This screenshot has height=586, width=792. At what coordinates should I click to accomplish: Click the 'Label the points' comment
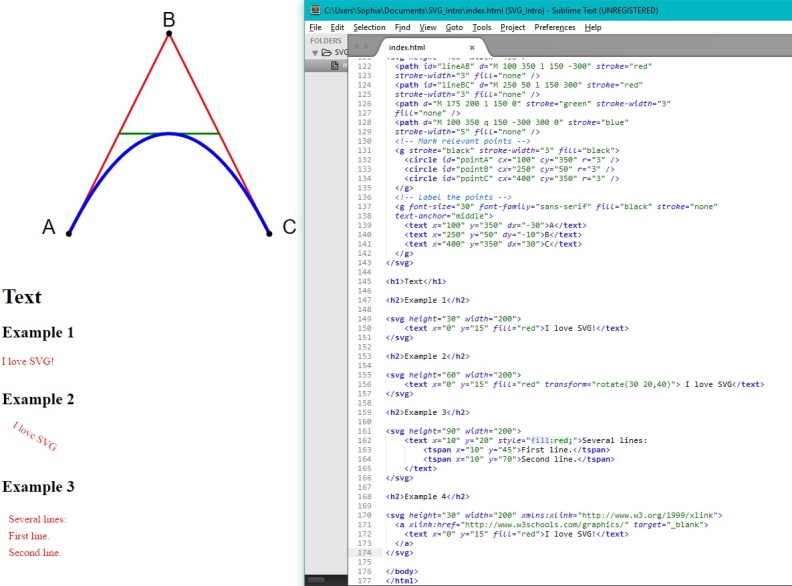(453, 198)
